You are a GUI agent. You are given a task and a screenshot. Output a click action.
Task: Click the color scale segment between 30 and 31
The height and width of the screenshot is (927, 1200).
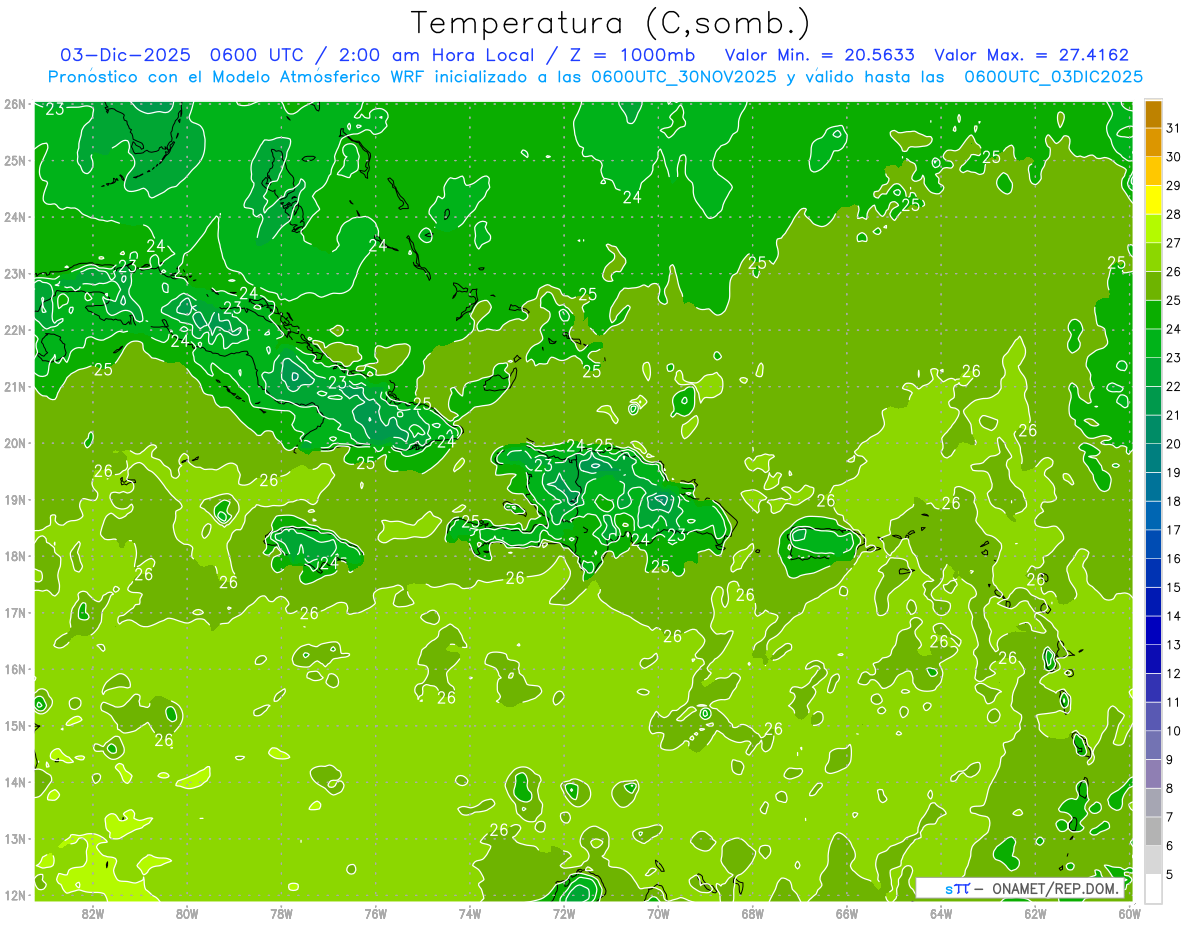(1153, 141)
